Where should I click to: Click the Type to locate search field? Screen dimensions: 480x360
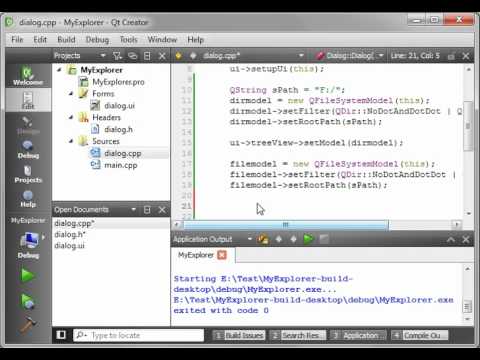click(x=138, y=335)
